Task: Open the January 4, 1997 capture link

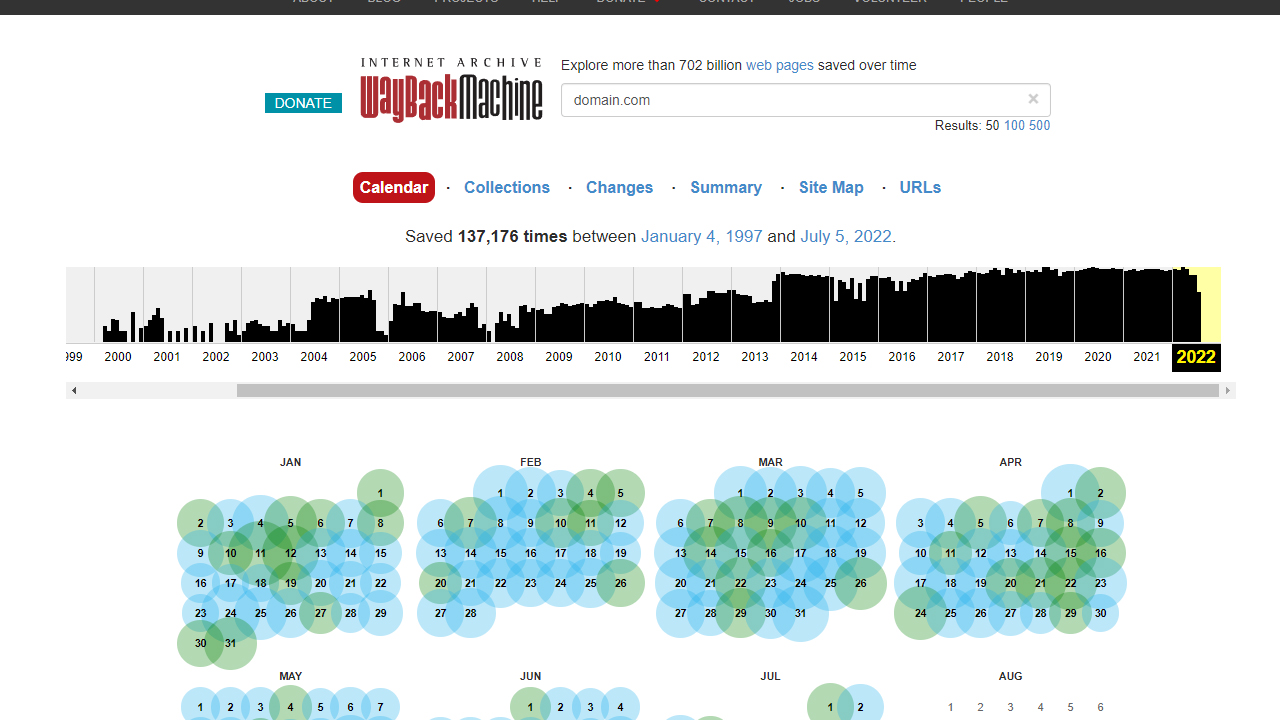Action: coord(702,237)
